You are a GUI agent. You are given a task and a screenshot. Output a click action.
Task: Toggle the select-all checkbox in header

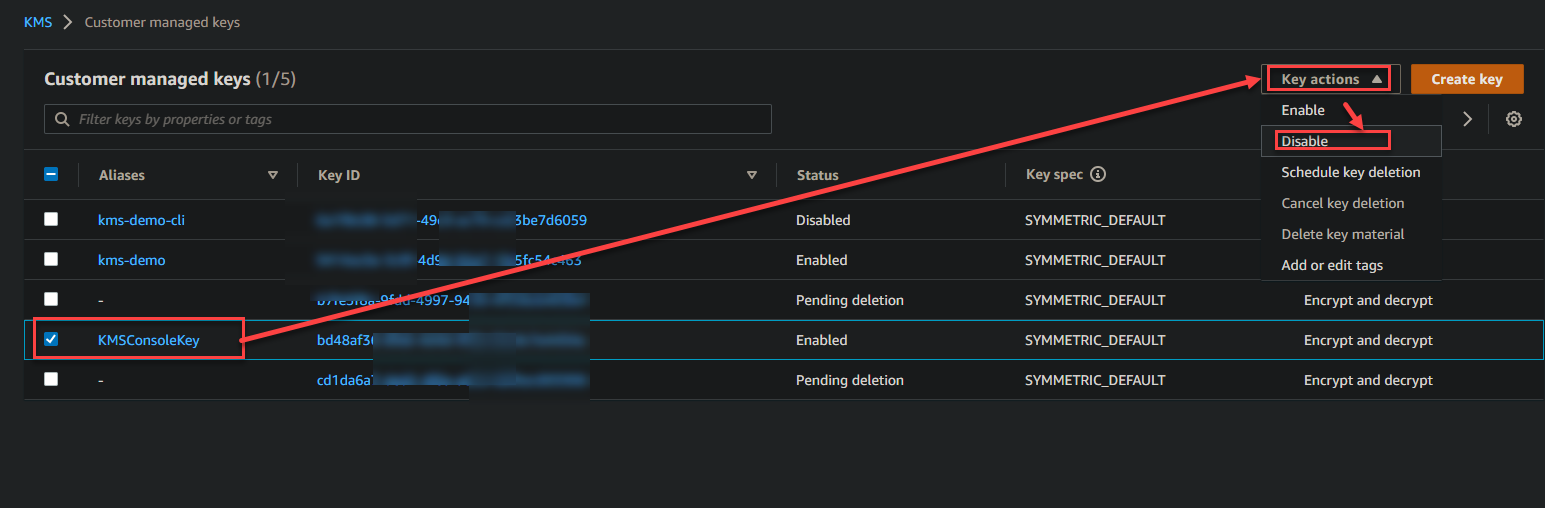click(x=51, y=174)
